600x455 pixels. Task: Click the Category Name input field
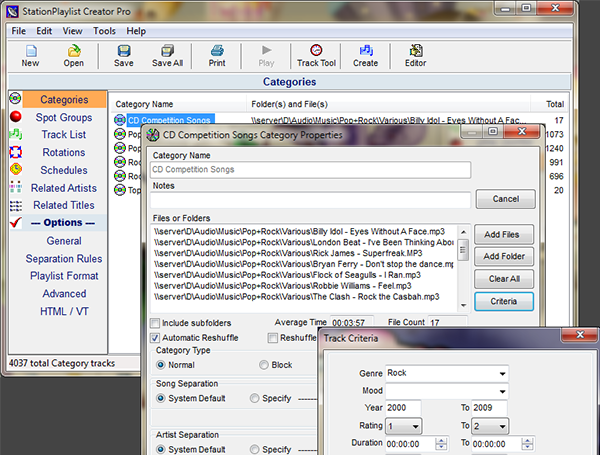[x=310, y=170]
